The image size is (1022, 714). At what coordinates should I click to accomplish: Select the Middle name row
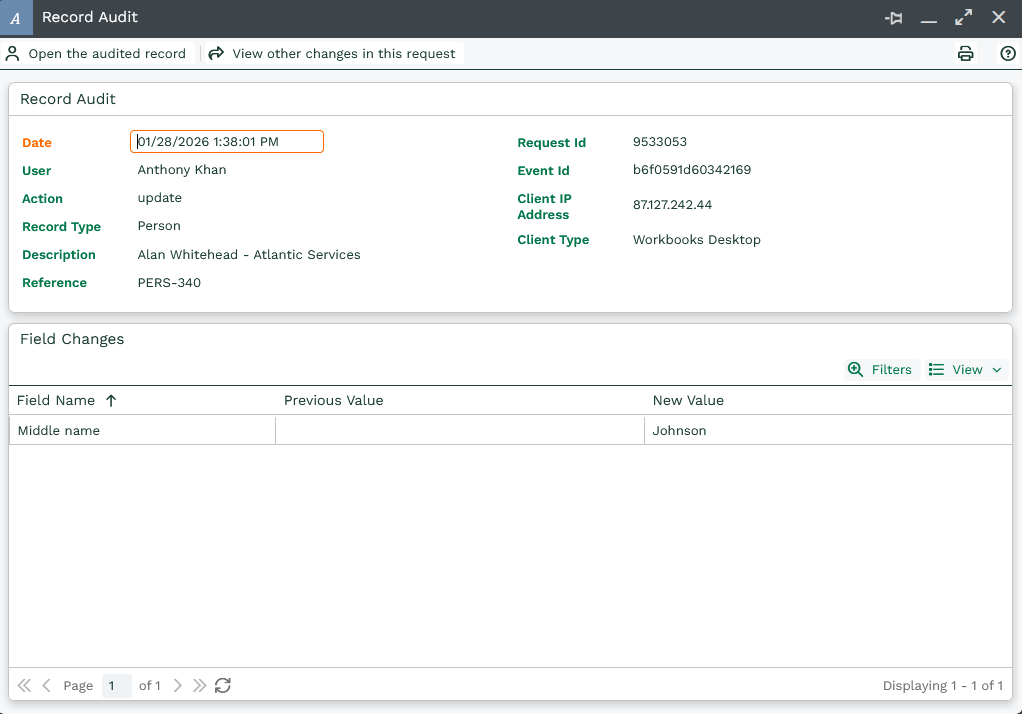140,431
